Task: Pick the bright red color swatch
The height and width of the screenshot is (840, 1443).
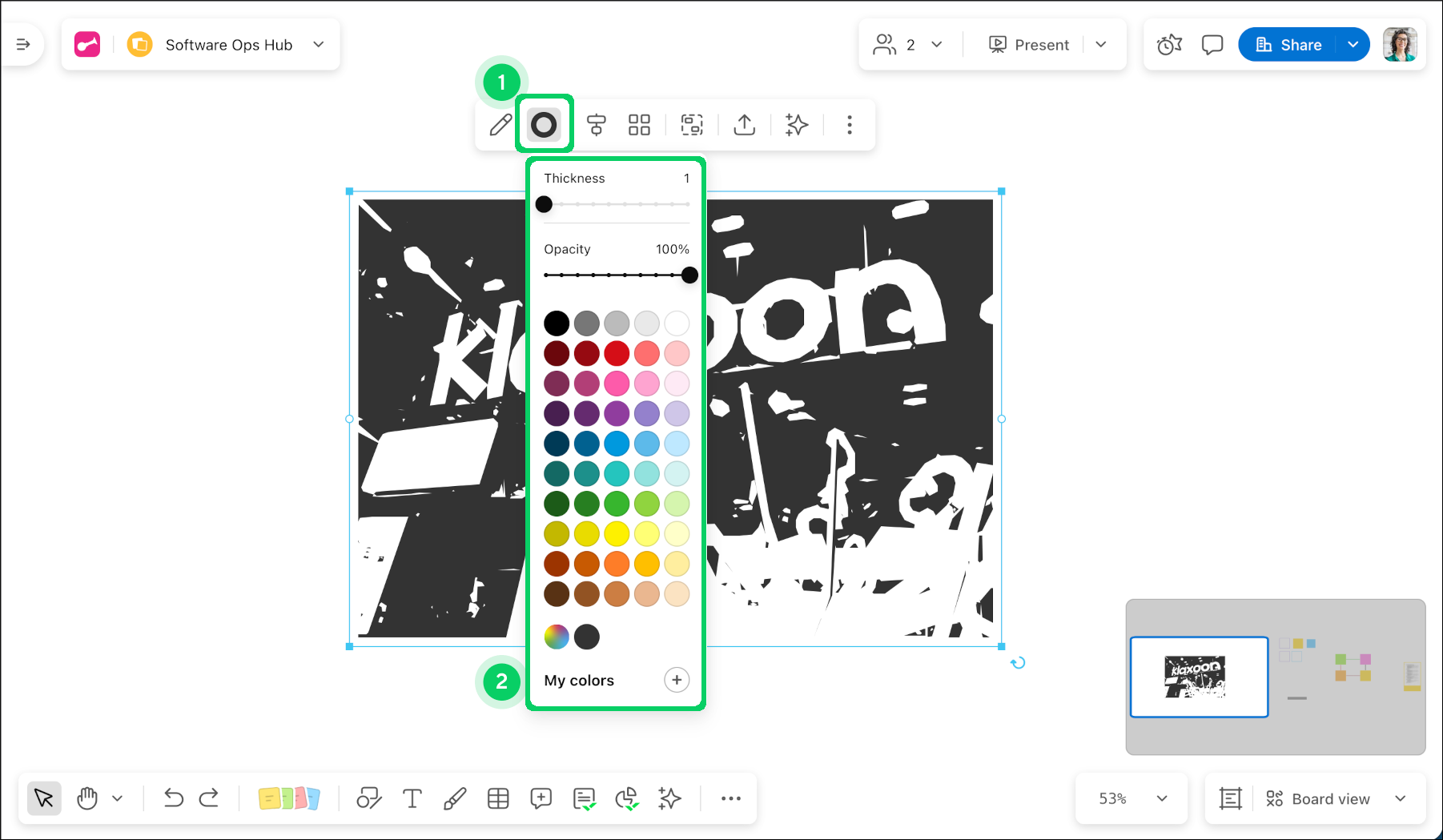Action: coord(617,353)
